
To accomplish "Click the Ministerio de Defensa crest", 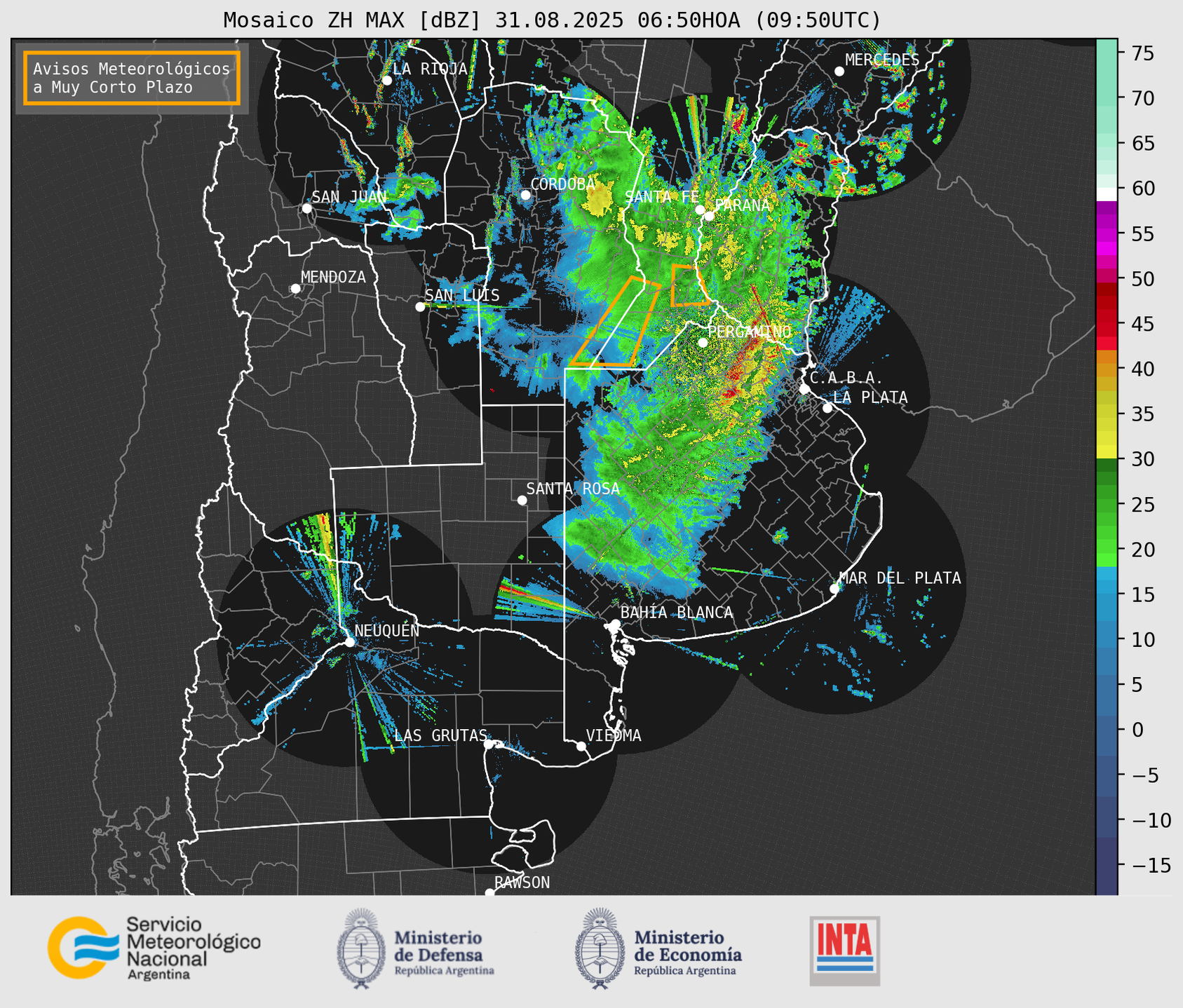I will (x=361, y=948).
